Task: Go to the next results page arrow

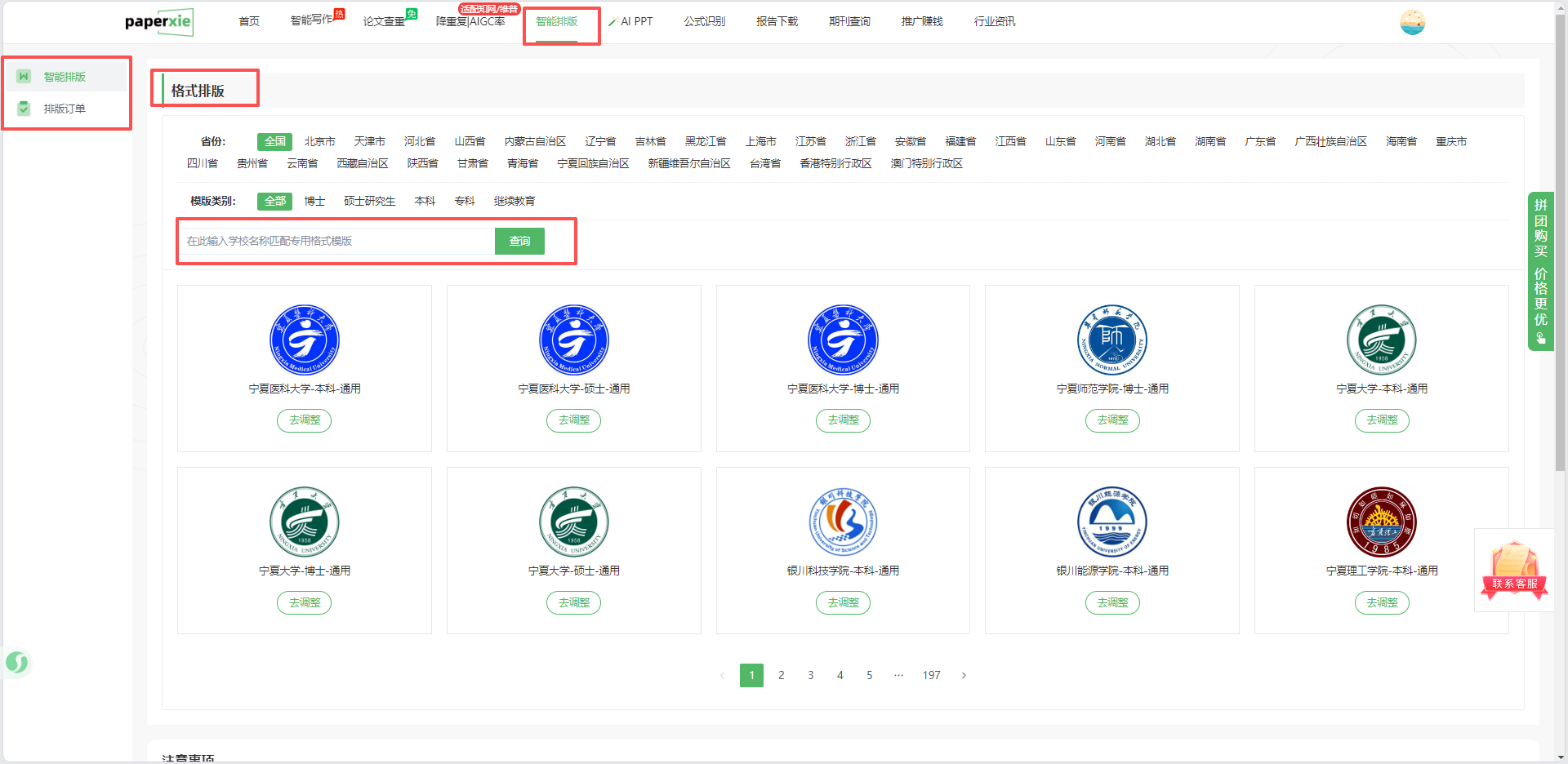Action: tap(964, 675)
